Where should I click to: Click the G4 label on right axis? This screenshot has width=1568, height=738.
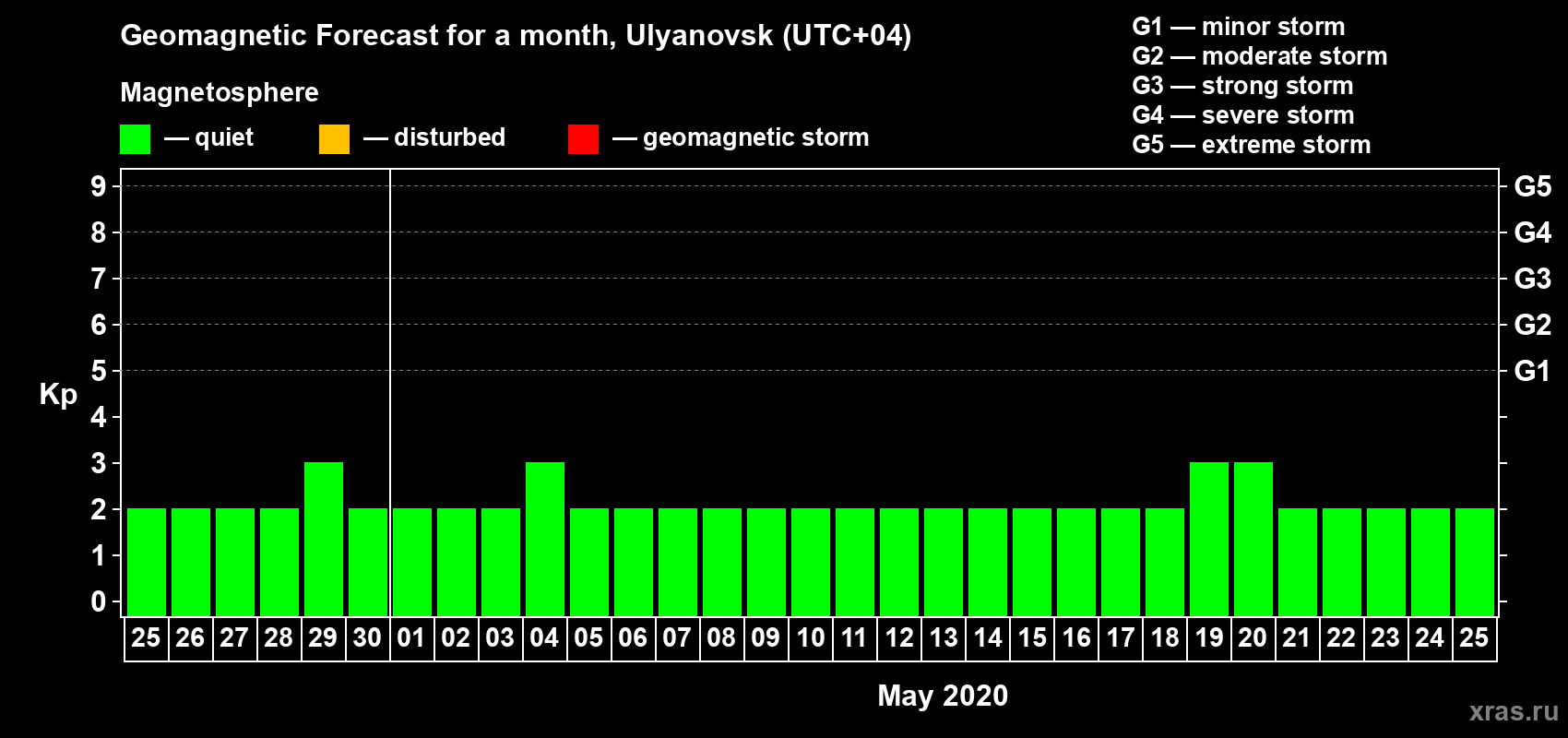pyautogui.click(x=1533, y=232)
